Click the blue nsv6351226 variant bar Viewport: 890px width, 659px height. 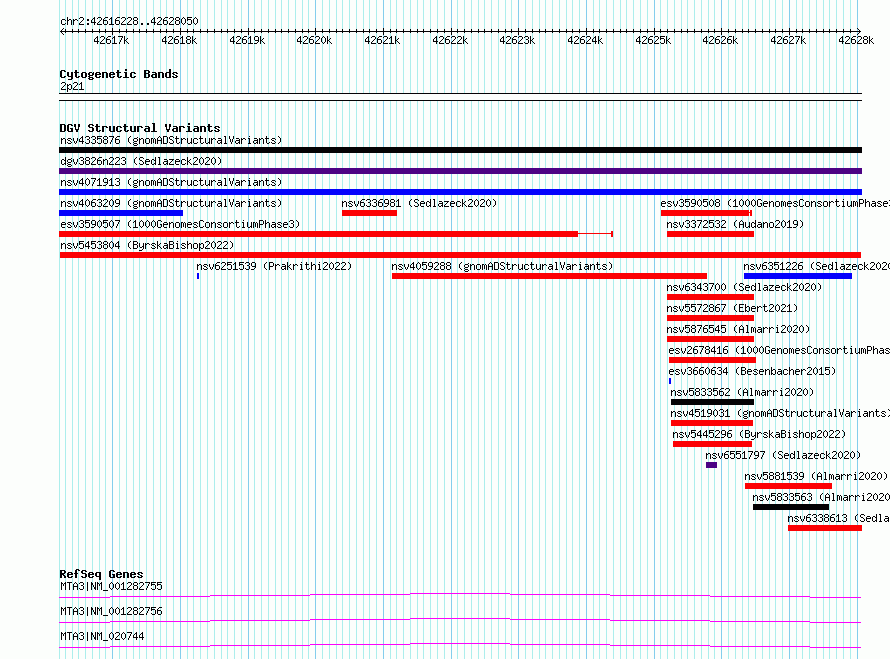click(798, 276)
